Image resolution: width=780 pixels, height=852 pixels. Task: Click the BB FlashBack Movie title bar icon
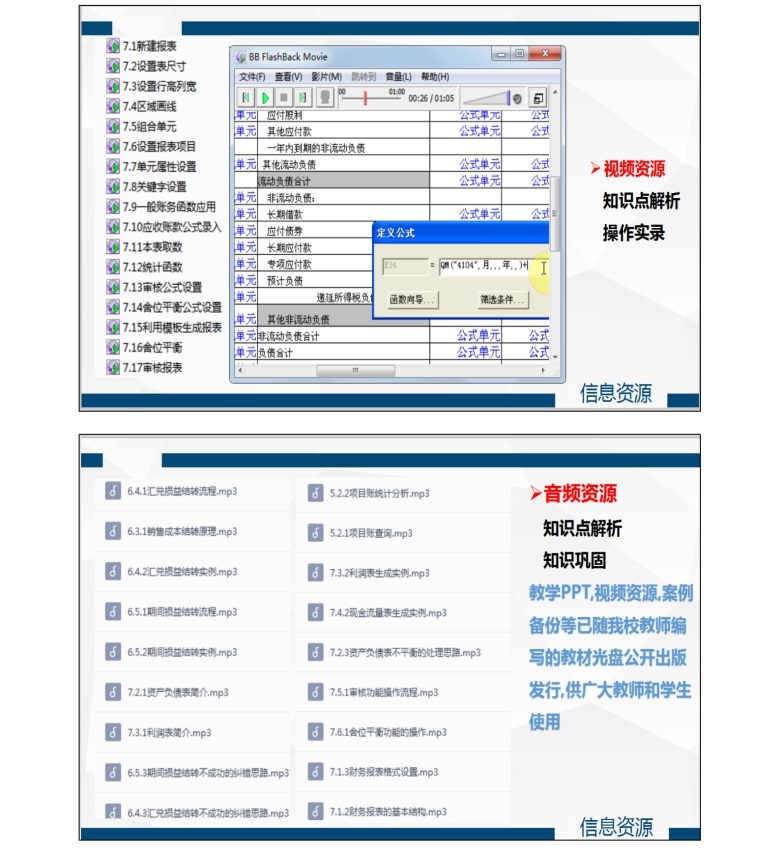point(240,57)
